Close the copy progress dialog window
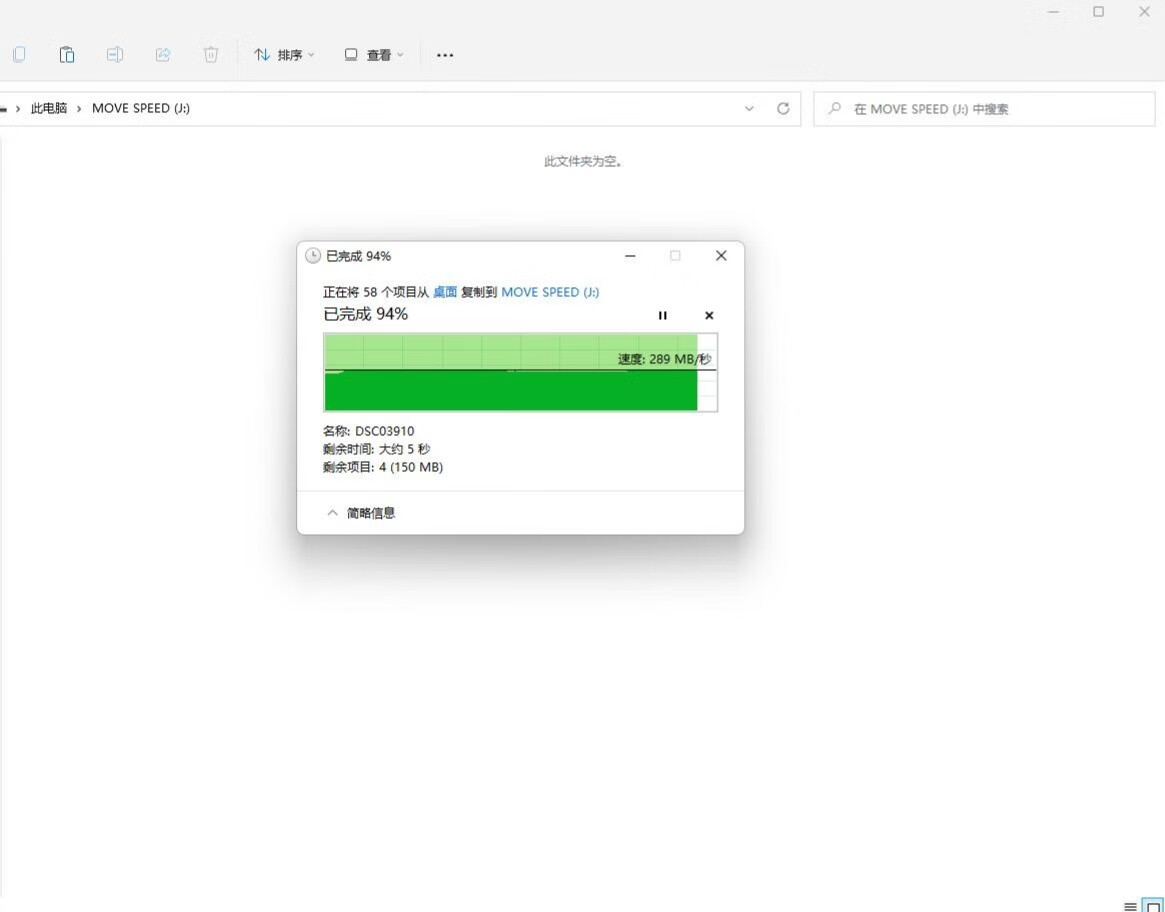 (x=721, y=256)
